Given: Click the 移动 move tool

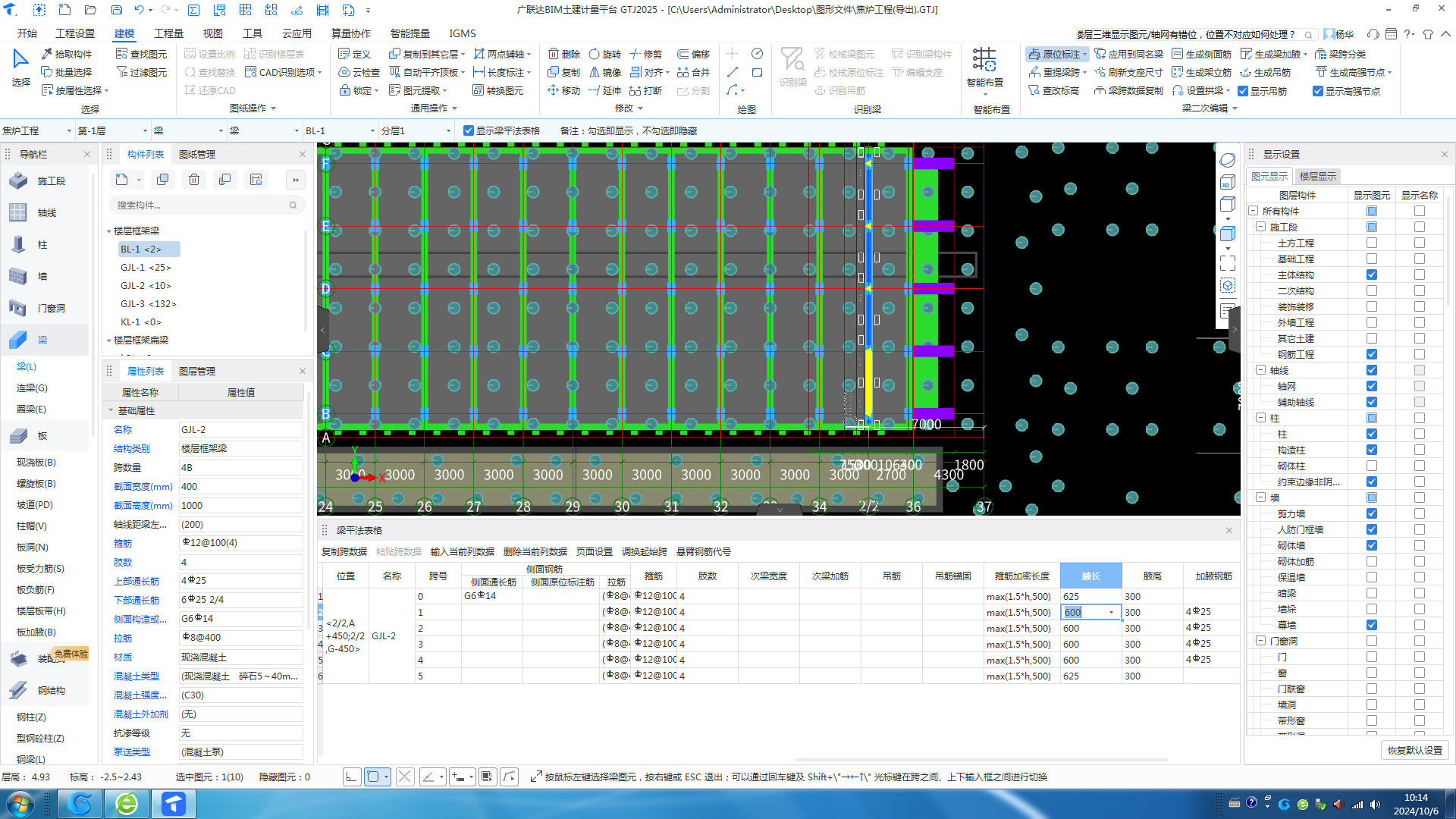Looking at the screenshot, I should 563,90.
